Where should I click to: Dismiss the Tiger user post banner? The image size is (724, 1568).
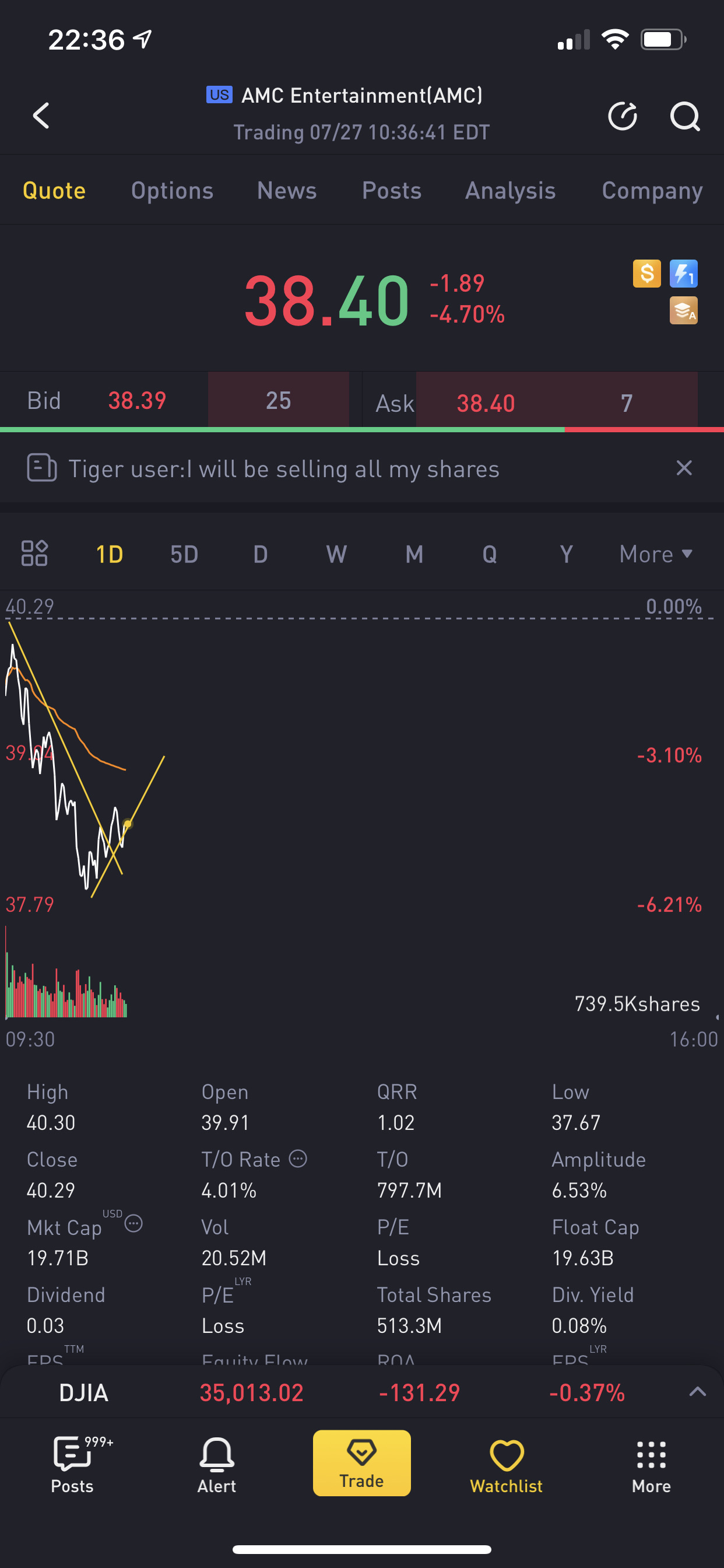pos(684,468)
